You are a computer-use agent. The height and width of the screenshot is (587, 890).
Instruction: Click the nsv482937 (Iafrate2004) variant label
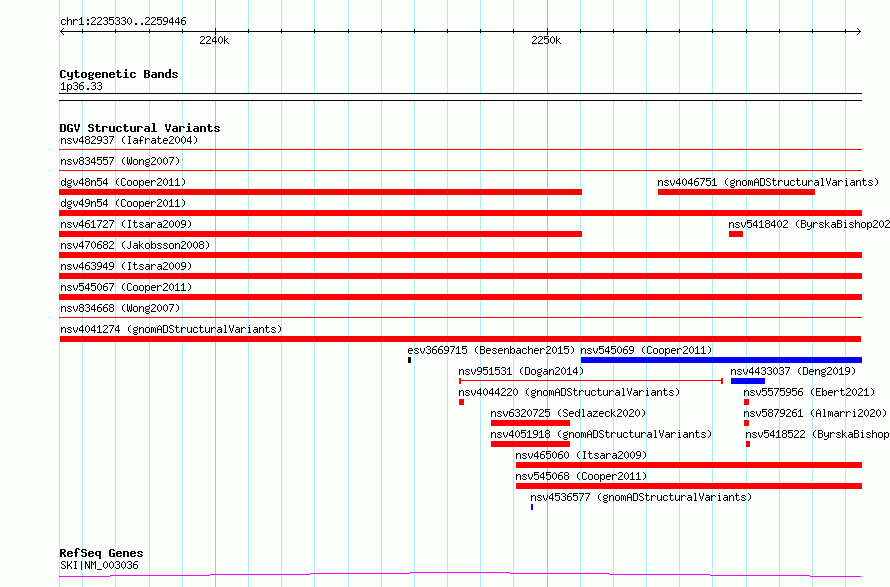click(x=129, y=140)
